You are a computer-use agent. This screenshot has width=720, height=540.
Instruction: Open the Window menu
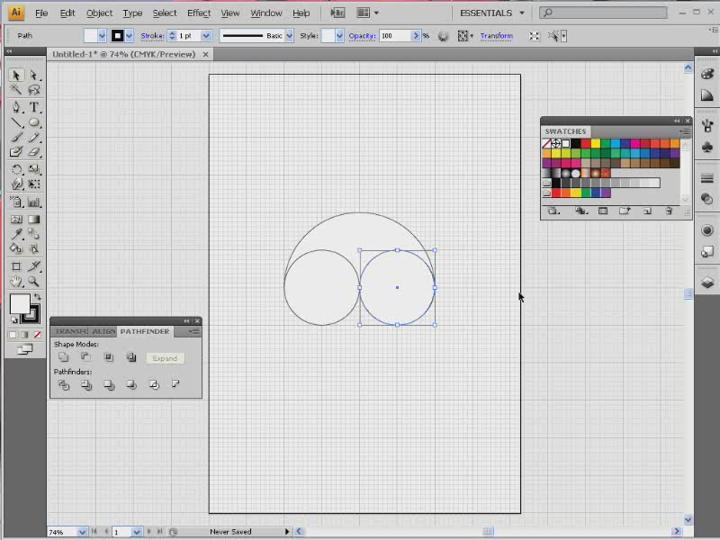click(x=266, y=13)
